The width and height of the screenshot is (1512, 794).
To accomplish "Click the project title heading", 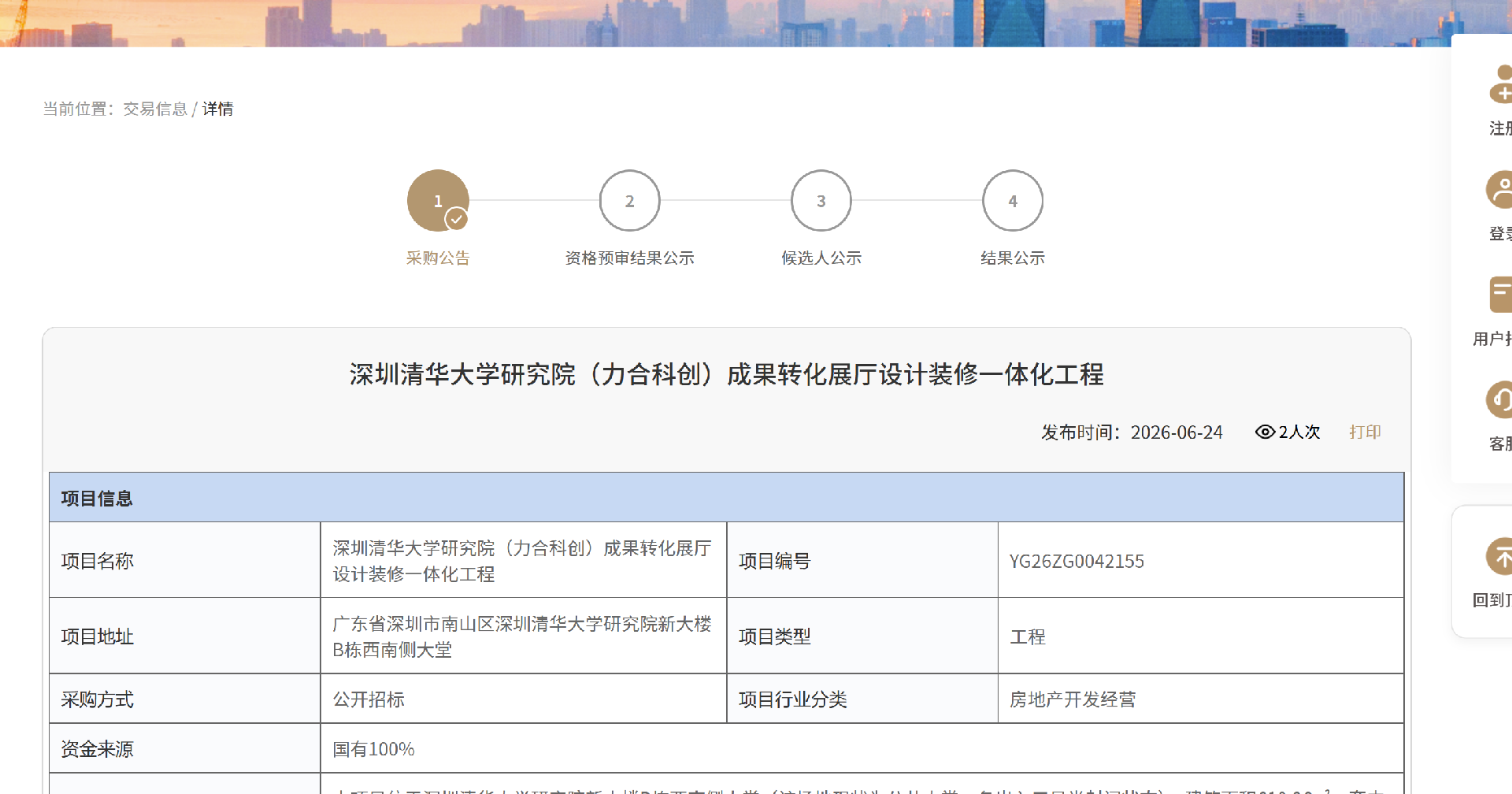I will tap(726, 374).
